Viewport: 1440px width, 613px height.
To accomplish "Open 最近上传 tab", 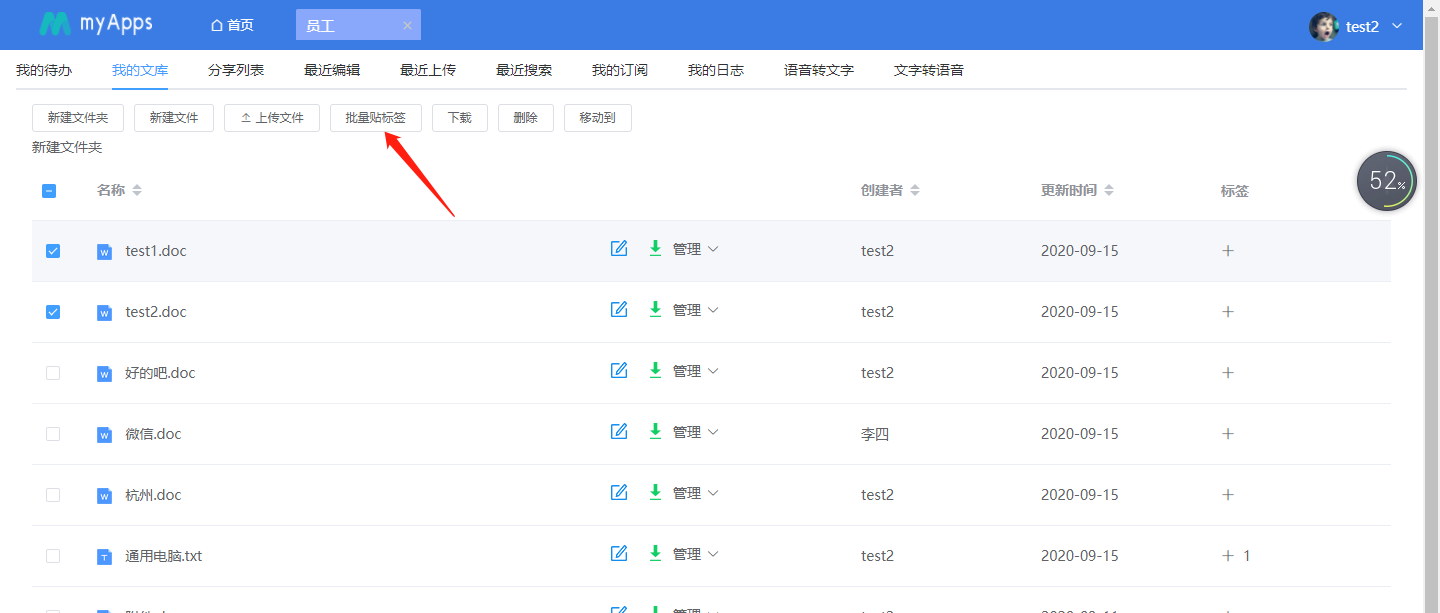I will (x=428, y=70).
